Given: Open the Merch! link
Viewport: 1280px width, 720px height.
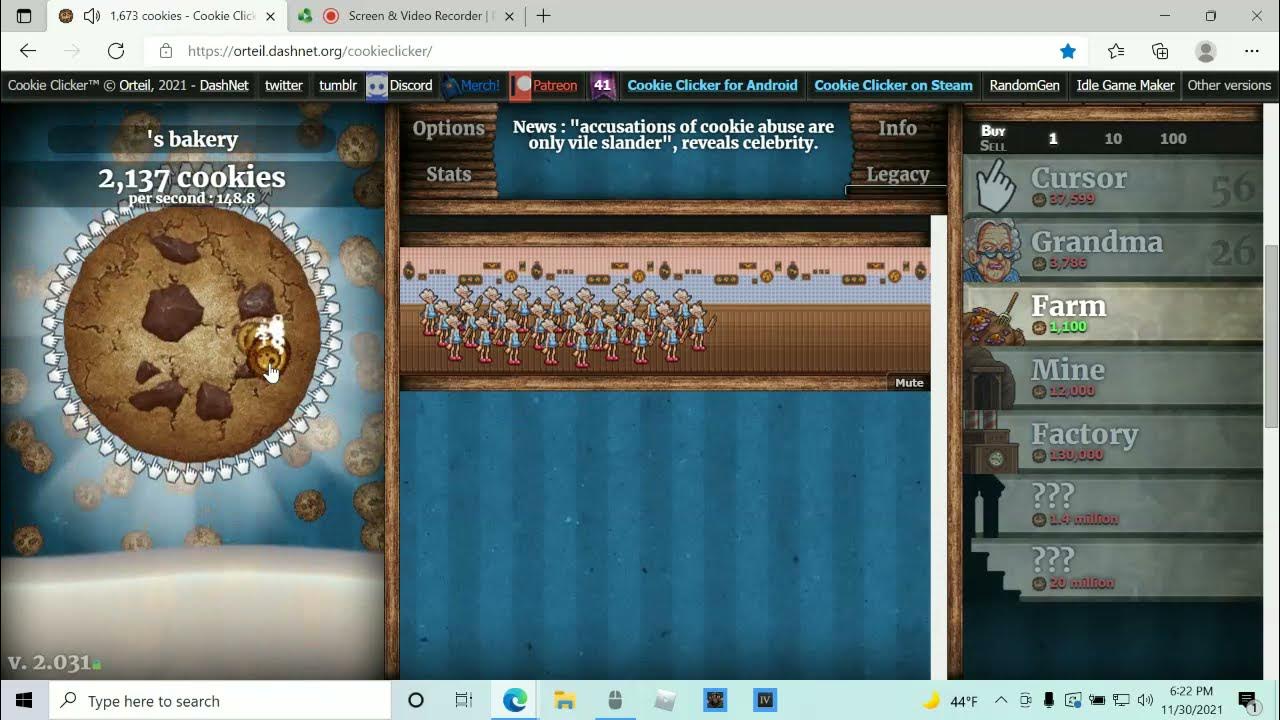Looking at the screenshot, I should click(471, 85).
